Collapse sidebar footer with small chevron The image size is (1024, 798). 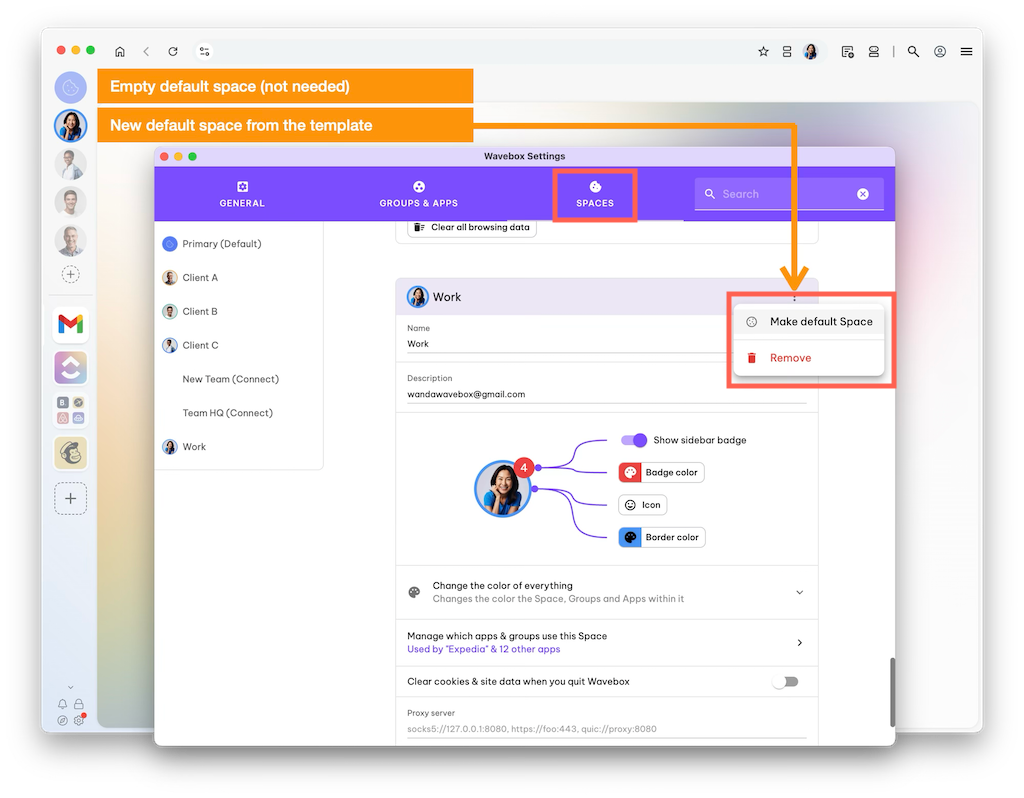click(x=71, y=687)
